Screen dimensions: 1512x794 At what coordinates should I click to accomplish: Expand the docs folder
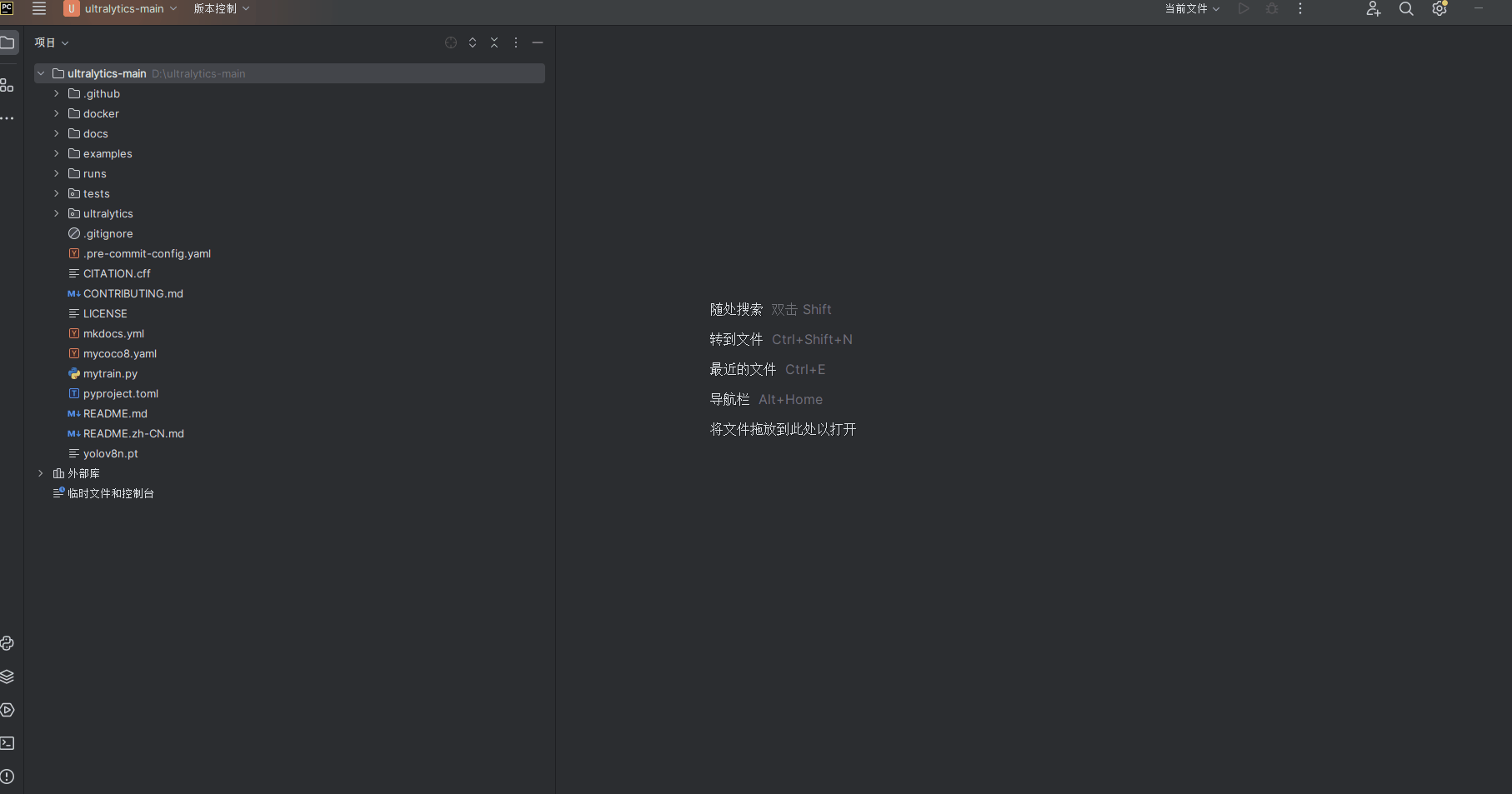click(x=57, y=133)
